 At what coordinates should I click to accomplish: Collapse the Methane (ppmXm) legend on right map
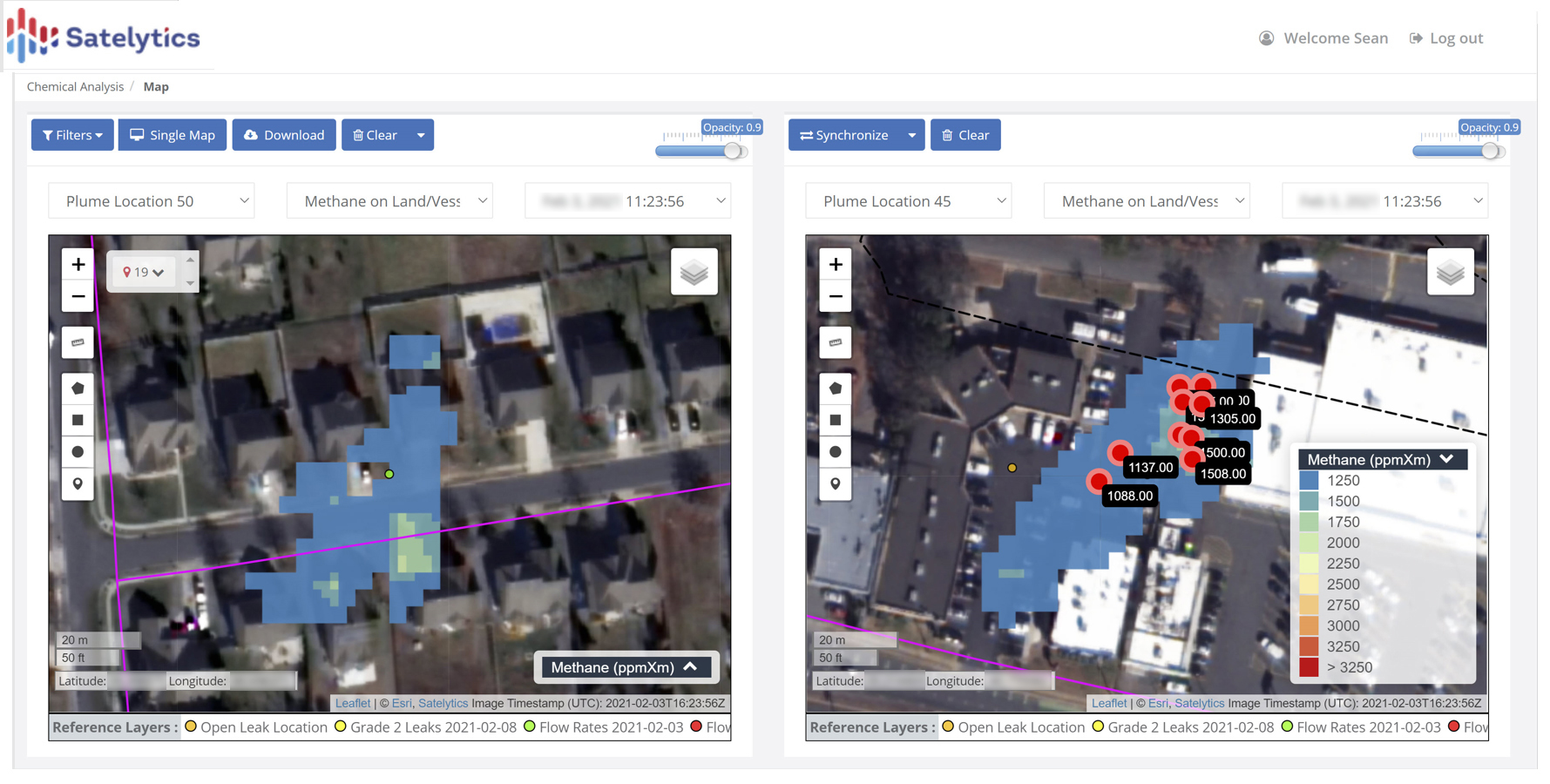1382,459
